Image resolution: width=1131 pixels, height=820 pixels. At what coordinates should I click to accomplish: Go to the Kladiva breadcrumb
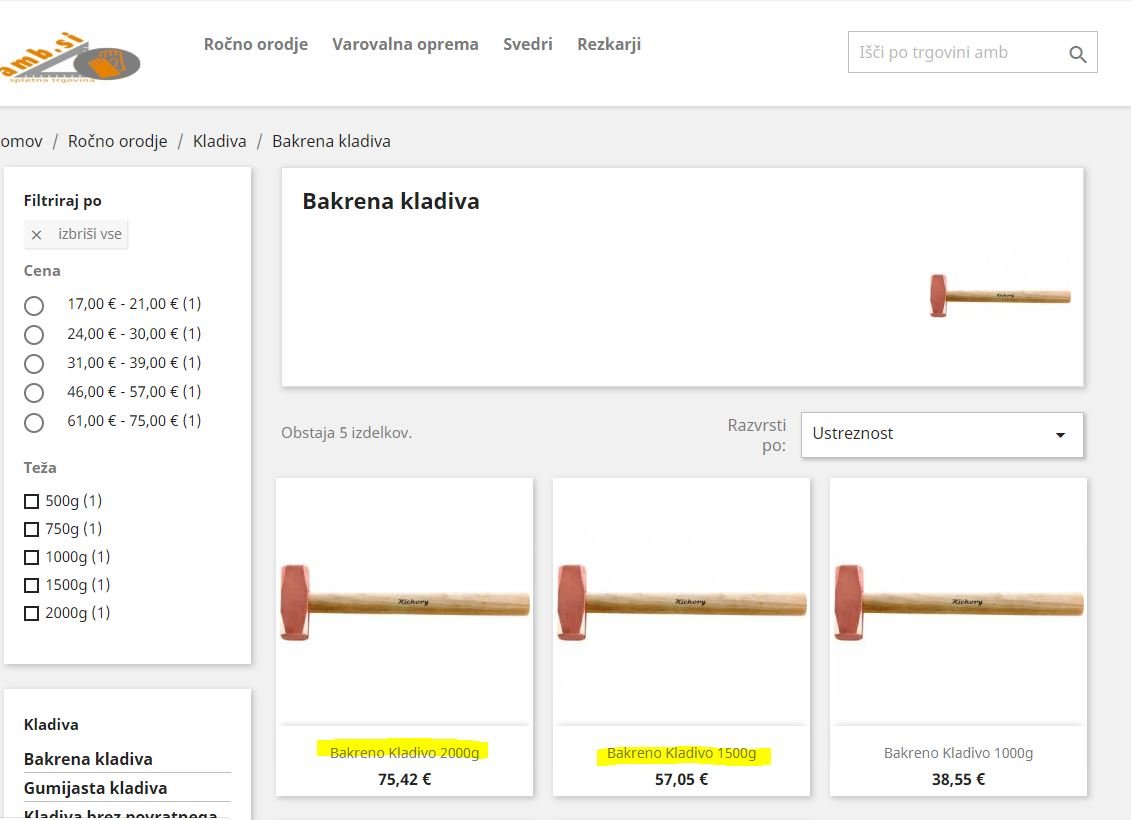coord(219,141)
